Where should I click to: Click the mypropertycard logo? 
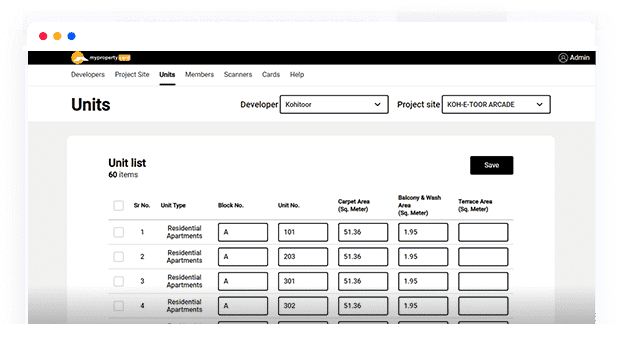101,58
